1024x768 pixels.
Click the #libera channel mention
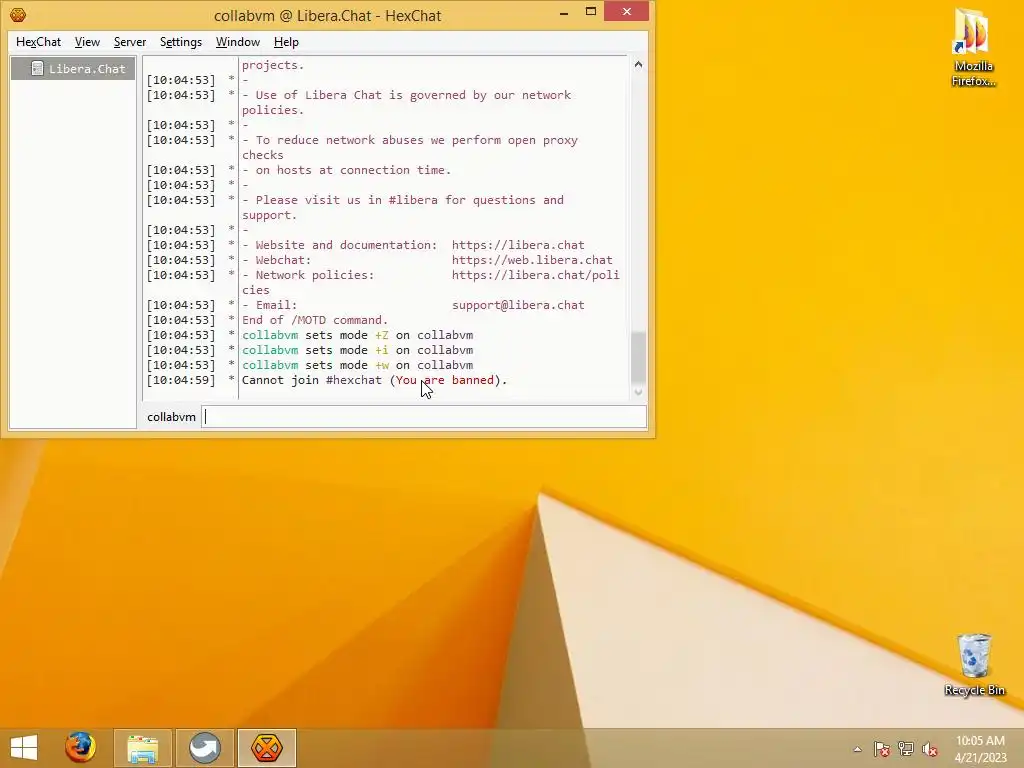click(x=413, y=200)
